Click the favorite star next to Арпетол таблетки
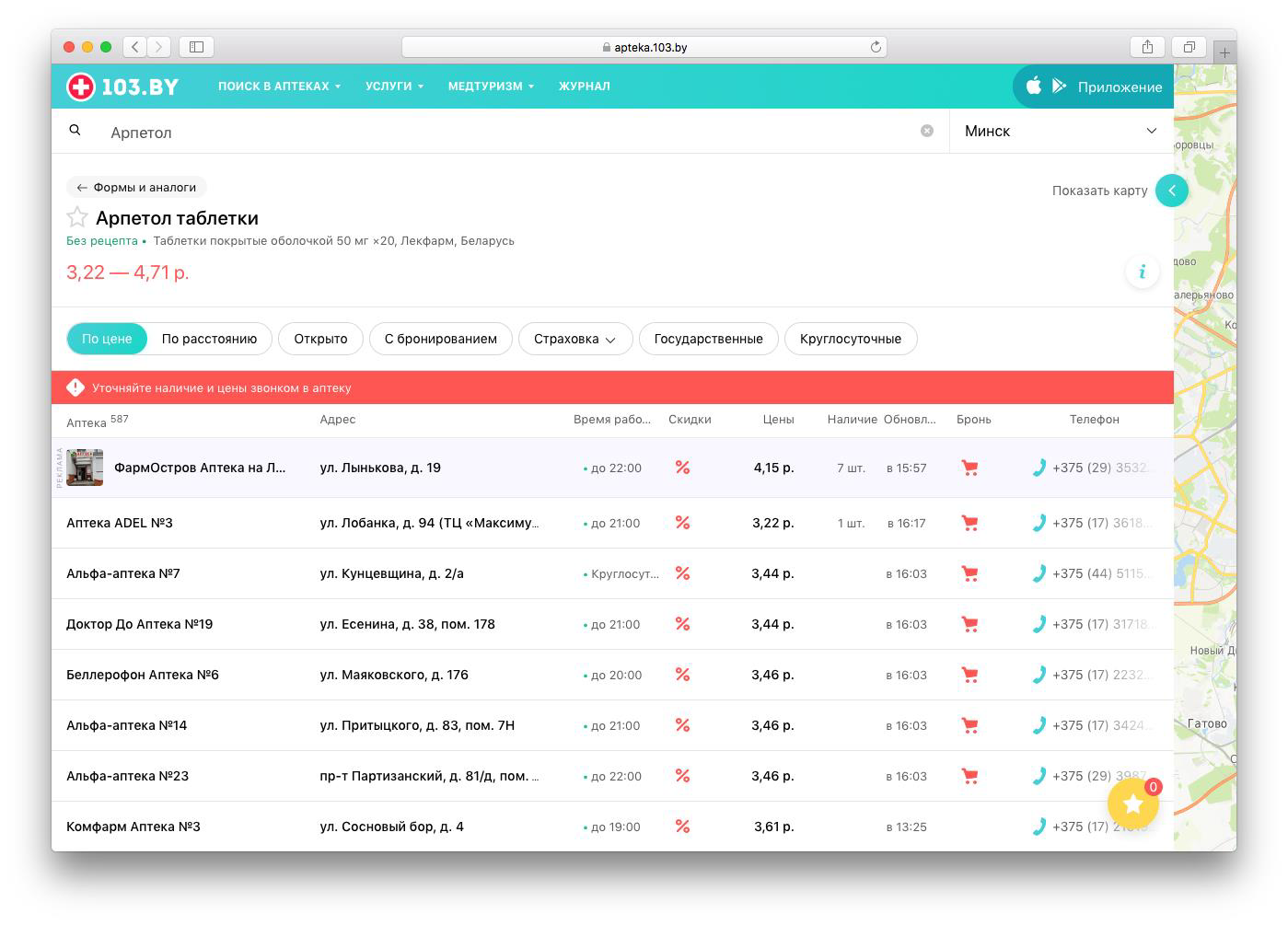This screenshot has width=1288, height=925. 77,217
